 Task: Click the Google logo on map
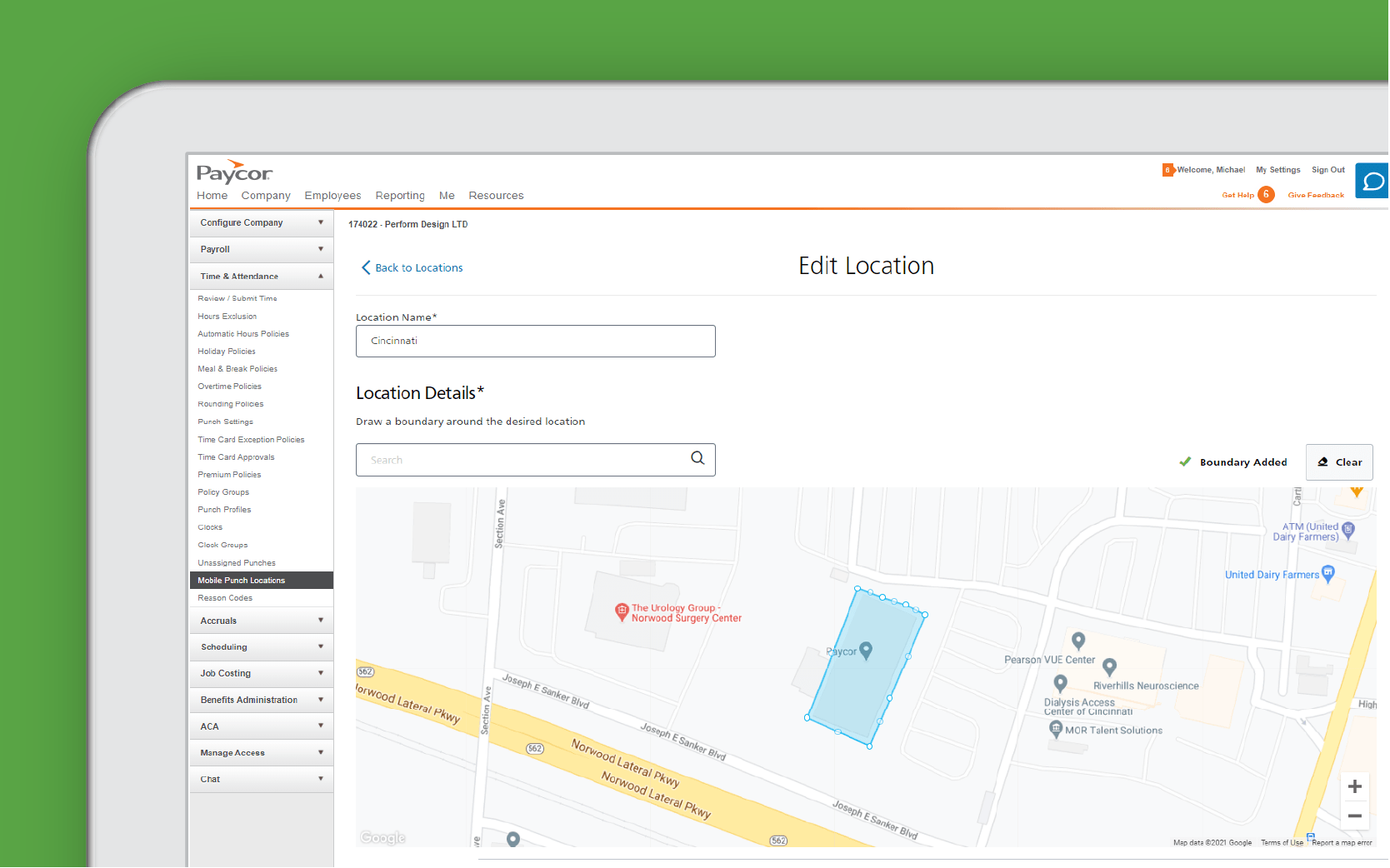point(383,838)
